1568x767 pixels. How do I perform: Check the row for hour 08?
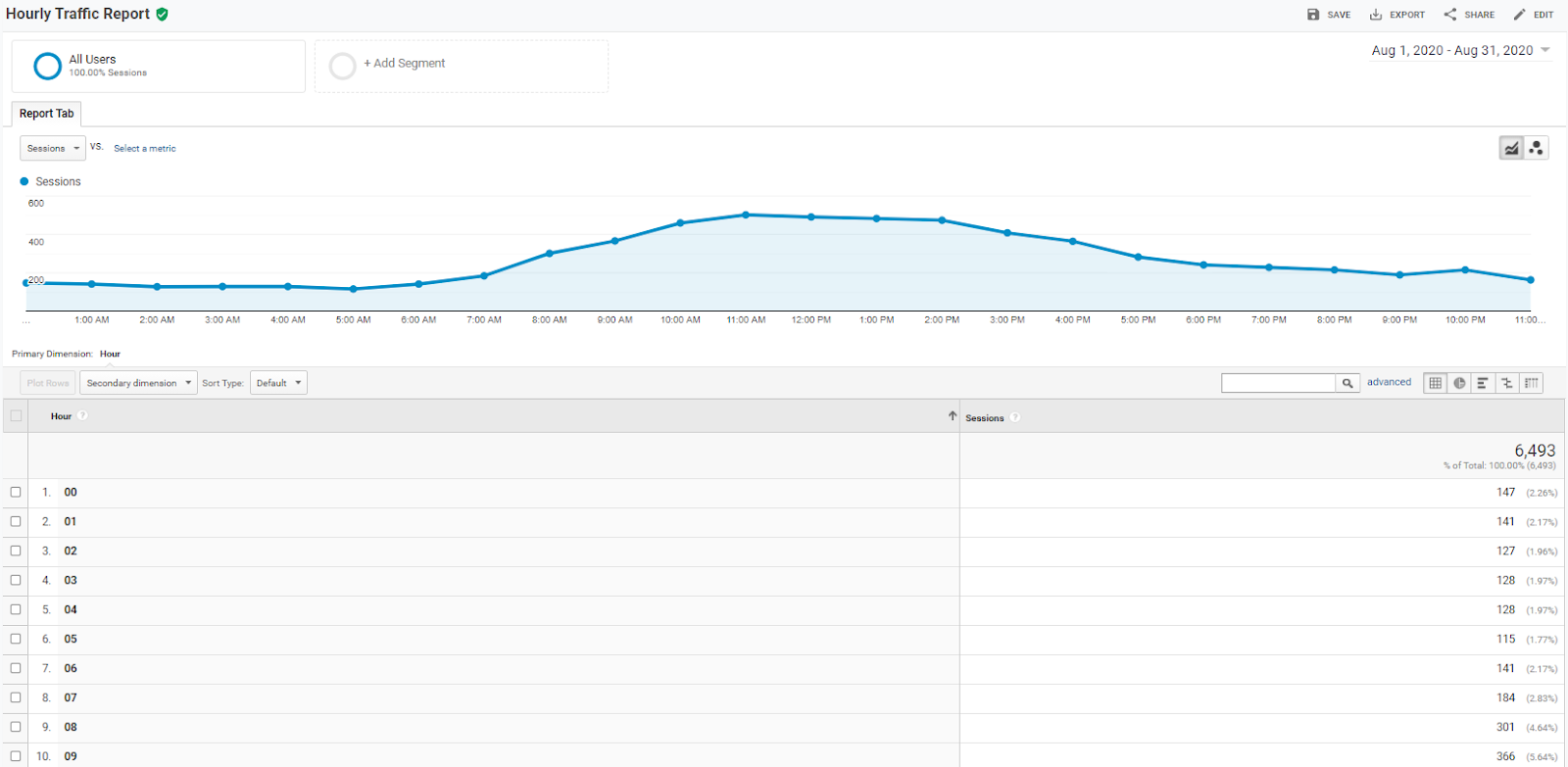click(16, 727)
